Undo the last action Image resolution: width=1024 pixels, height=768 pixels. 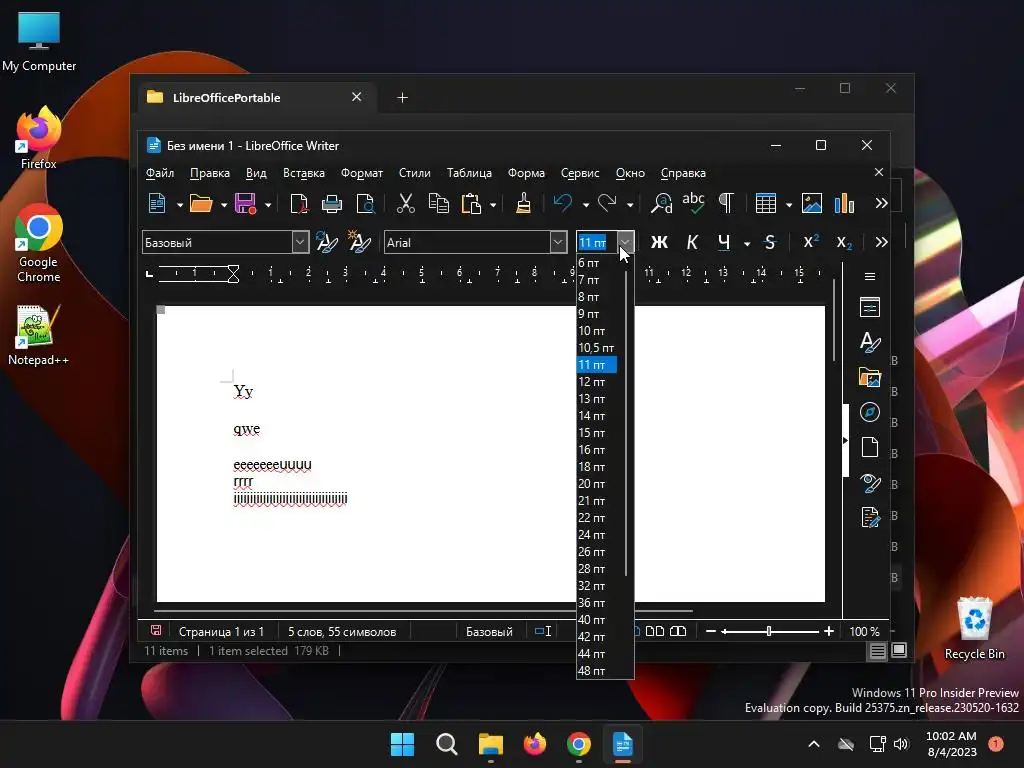pyautogui.click(x=563, y=204)
